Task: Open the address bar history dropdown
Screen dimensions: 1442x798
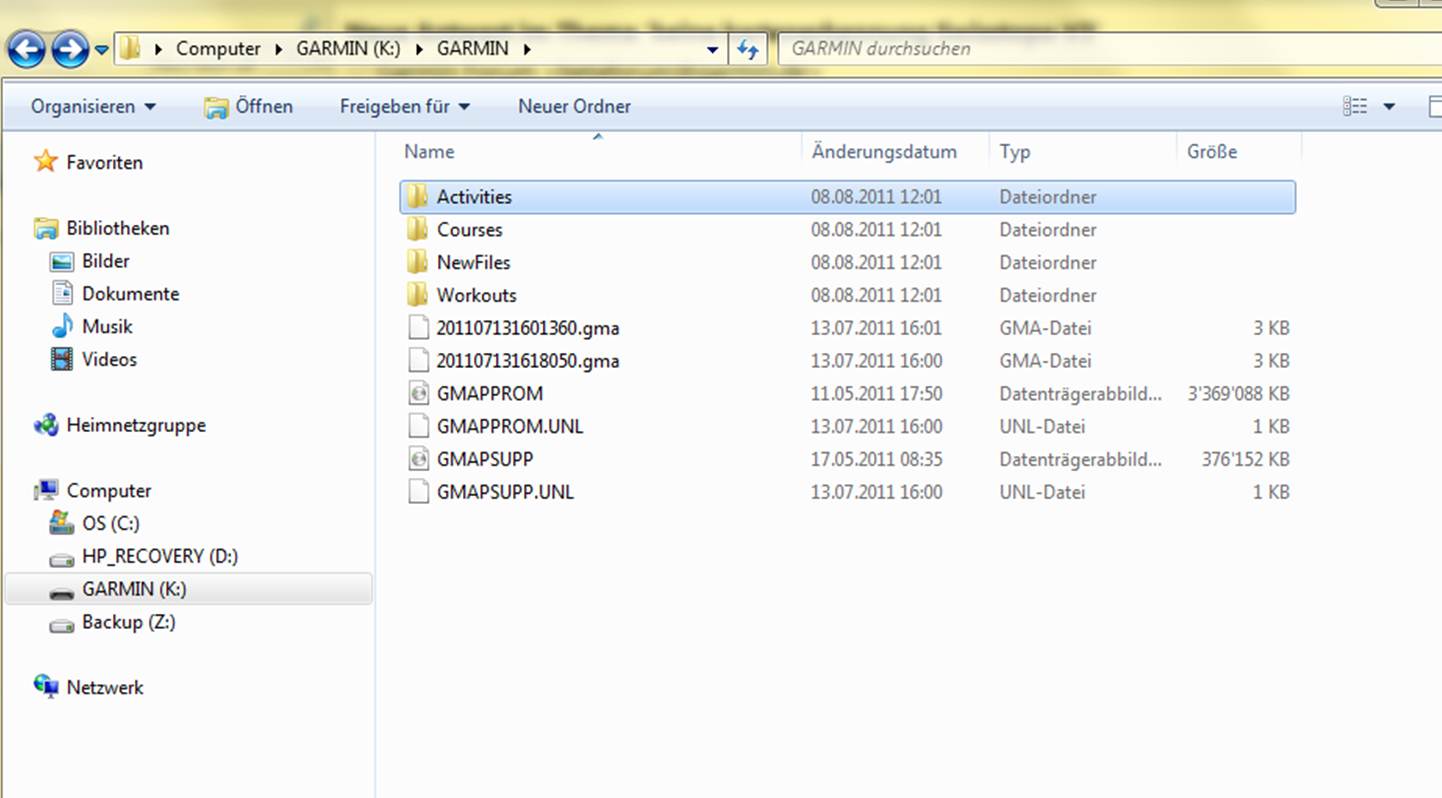Action: (x=712, y=48)
